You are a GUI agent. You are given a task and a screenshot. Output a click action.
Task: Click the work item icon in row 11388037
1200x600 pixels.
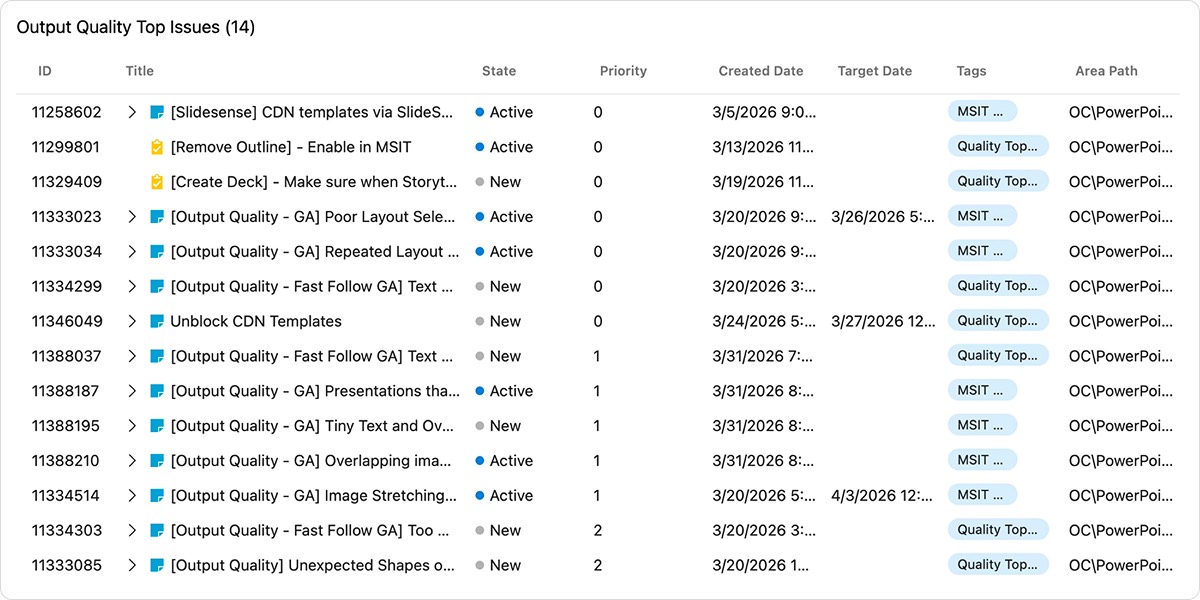point(156,356)
